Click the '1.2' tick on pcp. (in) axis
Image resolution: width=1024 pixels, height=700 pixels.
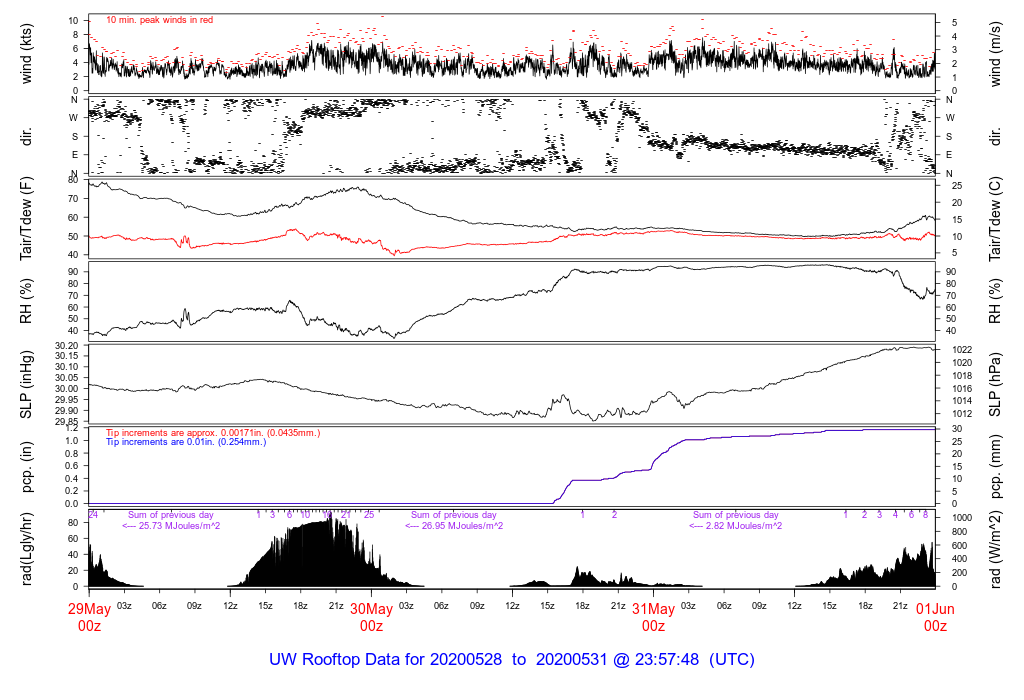[72, 428]
